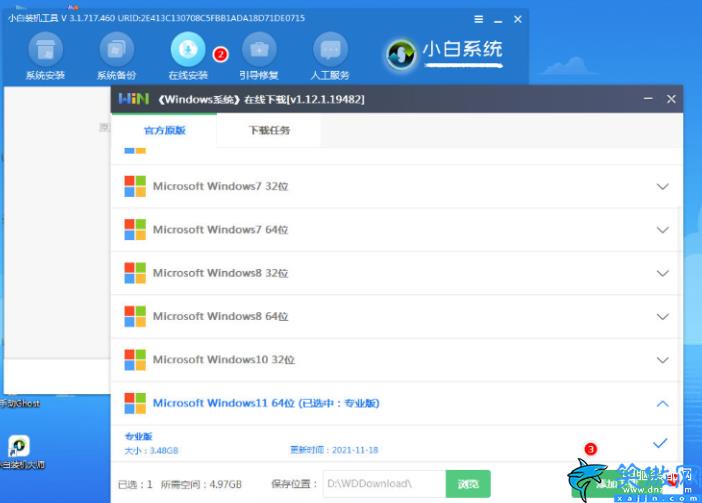Click the 所需空间：4.97GB text

201,484
